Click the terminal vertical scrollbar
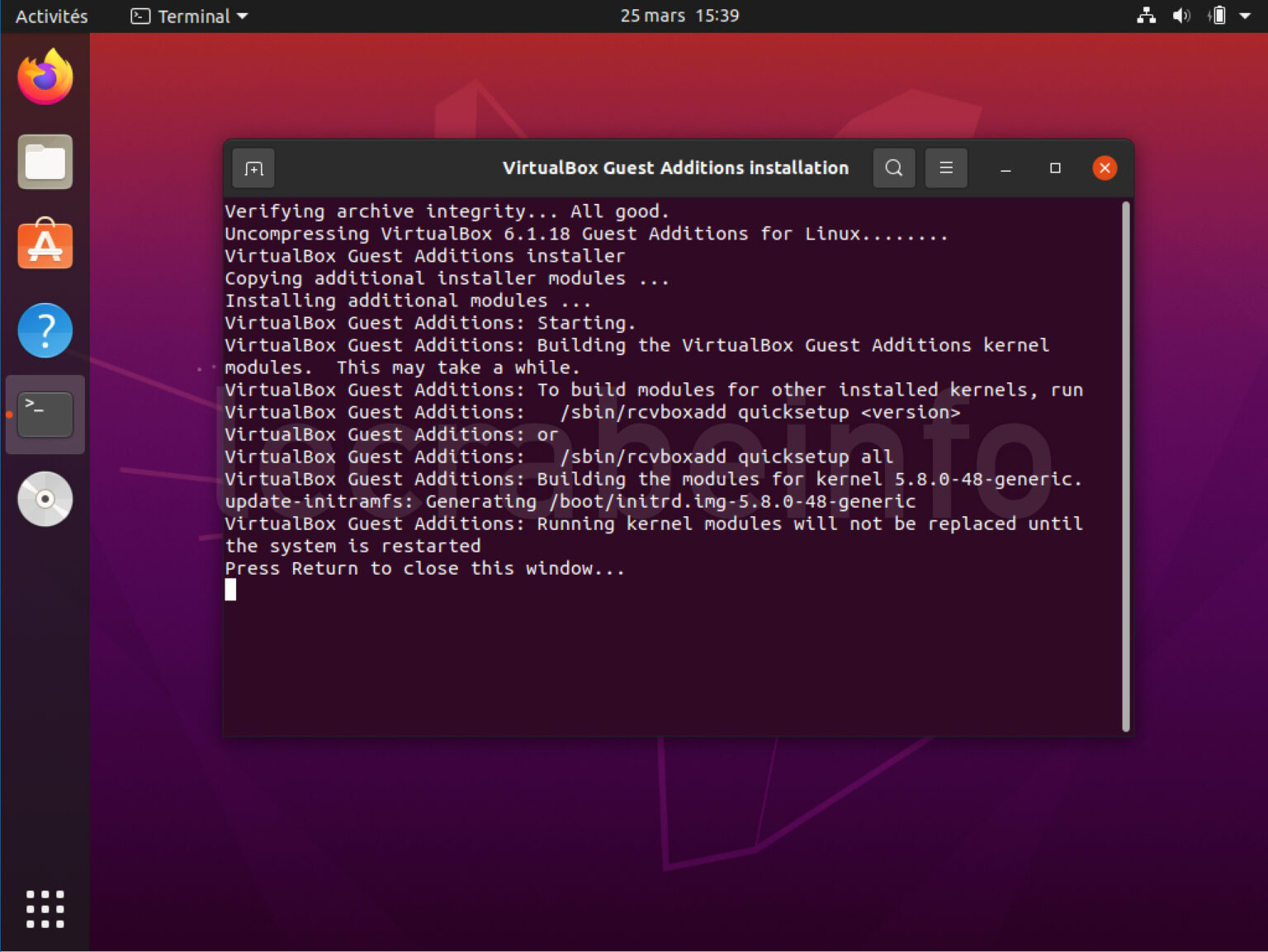 1126,467
